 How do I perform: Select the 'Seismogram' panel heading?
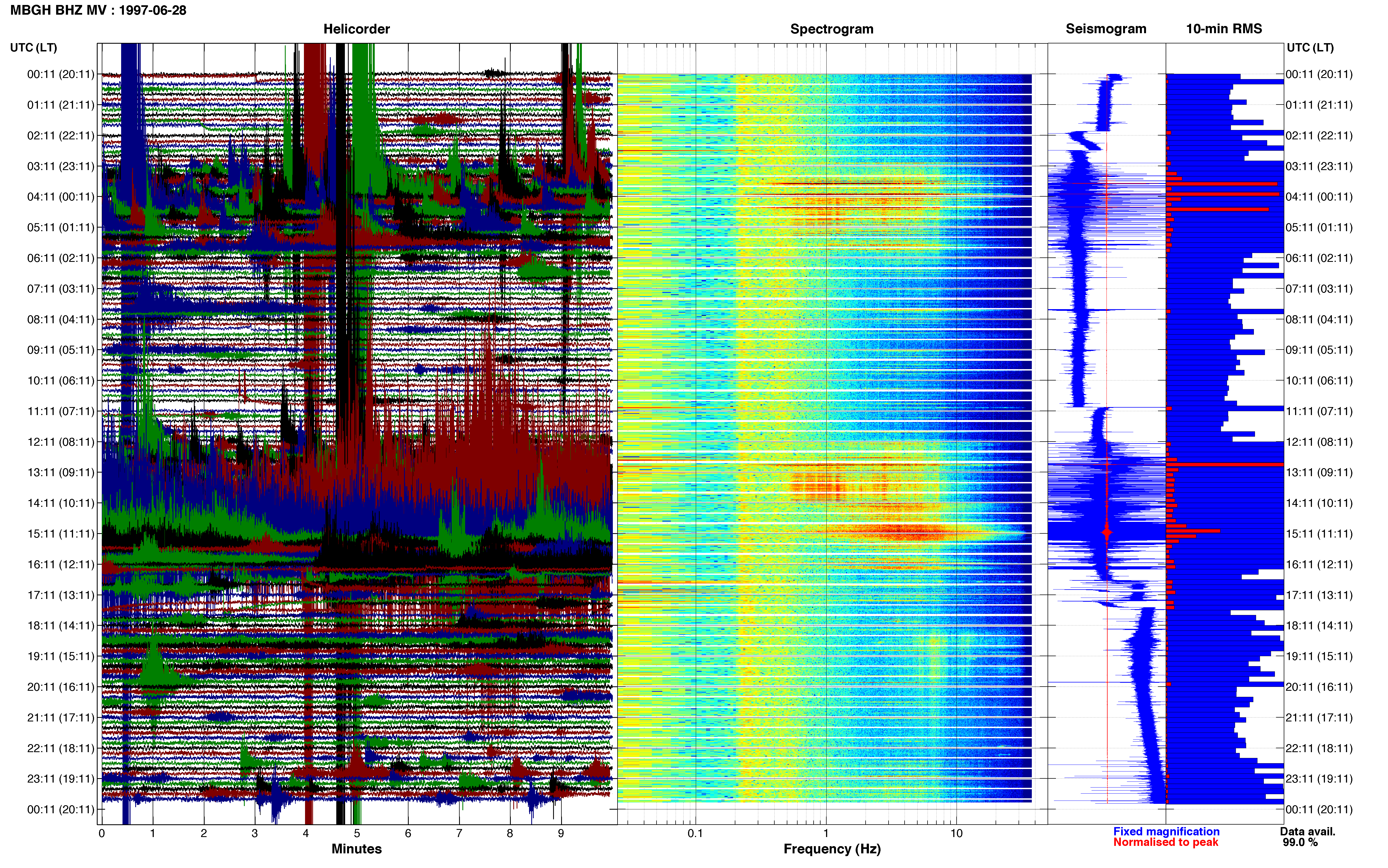pos(1106,29)
